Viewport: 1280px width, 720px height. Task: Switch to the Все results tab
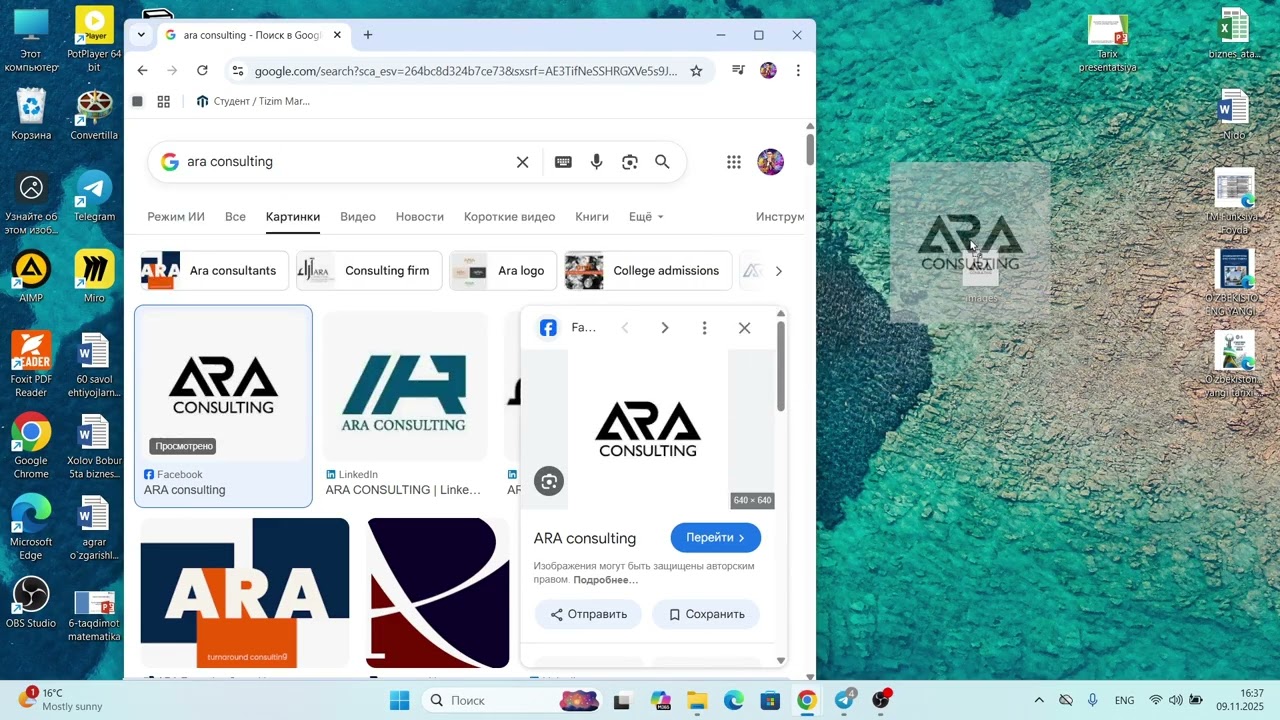235,217
